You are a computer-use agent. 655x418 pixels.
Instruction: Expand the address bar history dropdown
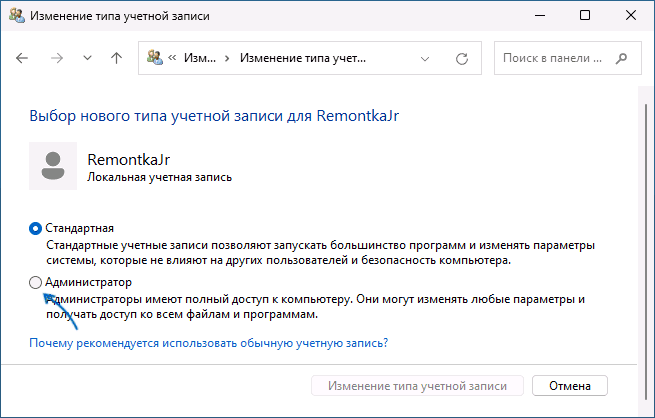coord(425,58)
